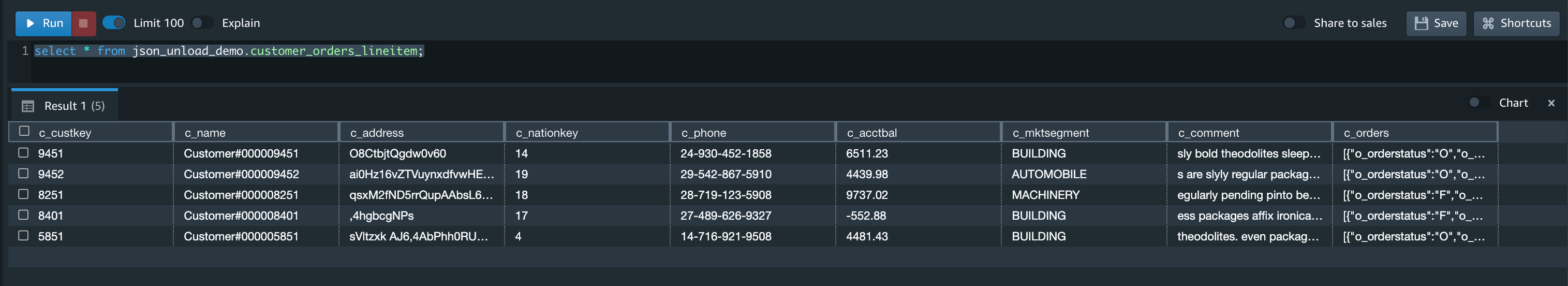
Task: Select the Result 1 tab
Action: [64, 106]
